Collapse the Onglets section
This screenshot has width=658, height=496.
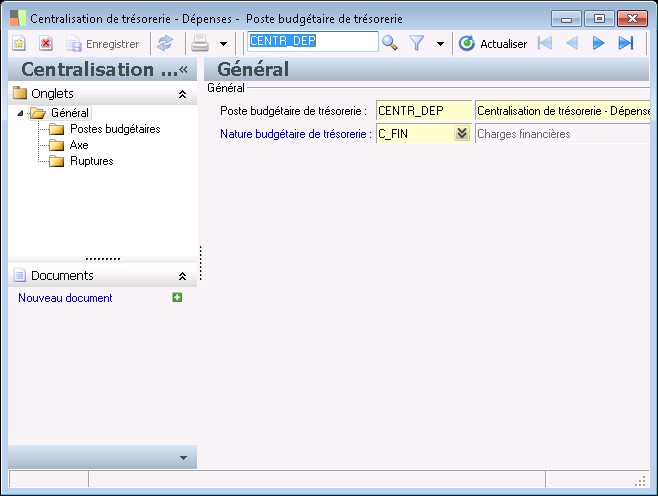tap(183, 94)
